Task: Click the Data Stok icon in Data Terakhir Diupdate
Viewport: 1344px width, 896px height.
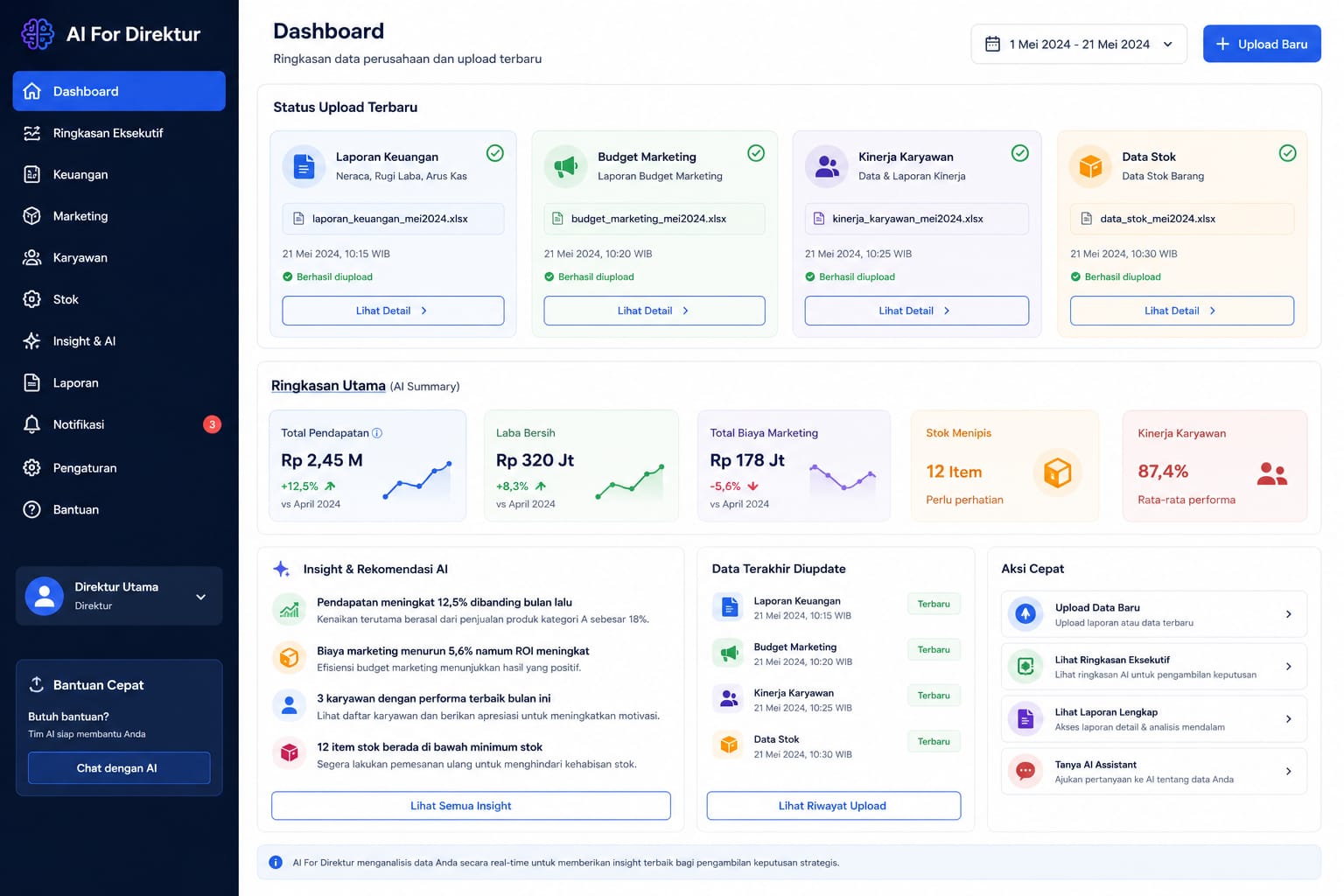Action: (x=728, y=745)
